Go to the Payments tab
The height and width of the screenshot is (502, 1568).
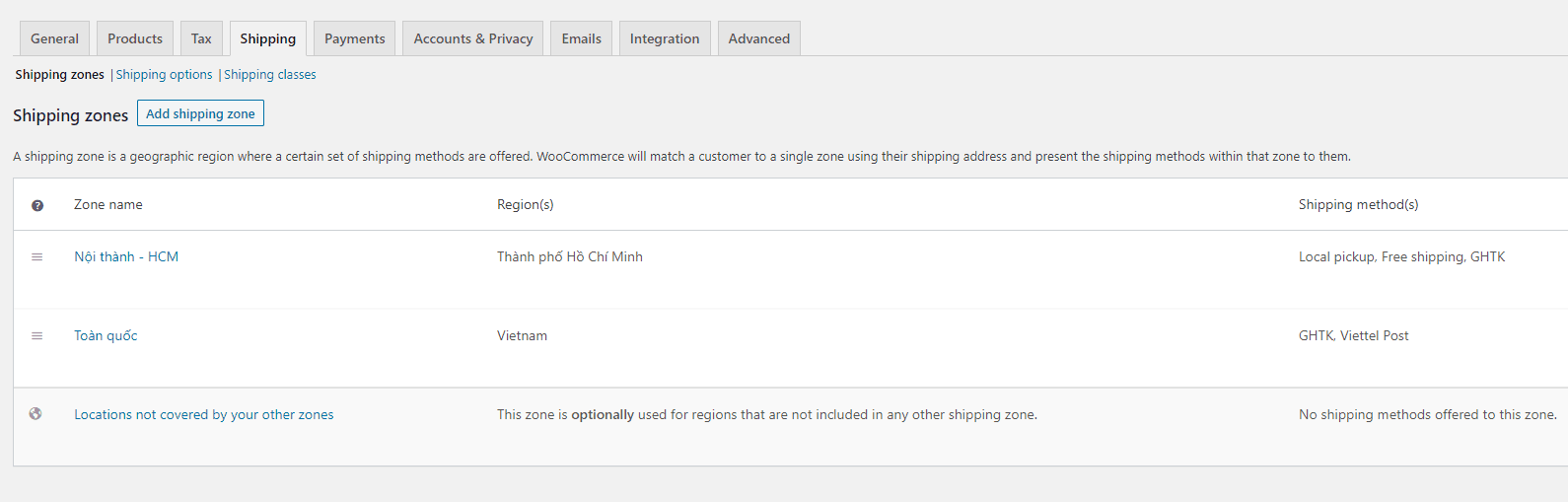(355, 38)
